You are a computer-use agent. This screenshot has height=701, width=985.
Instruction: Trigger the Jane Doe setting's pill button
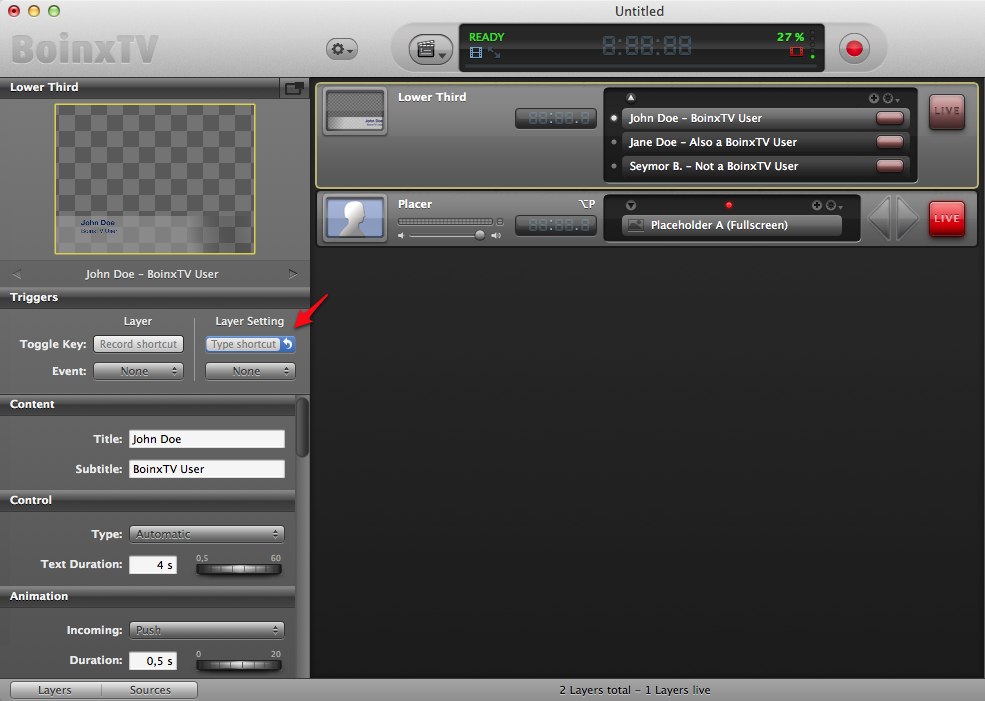pyautogui.click(x=890, y=142)
